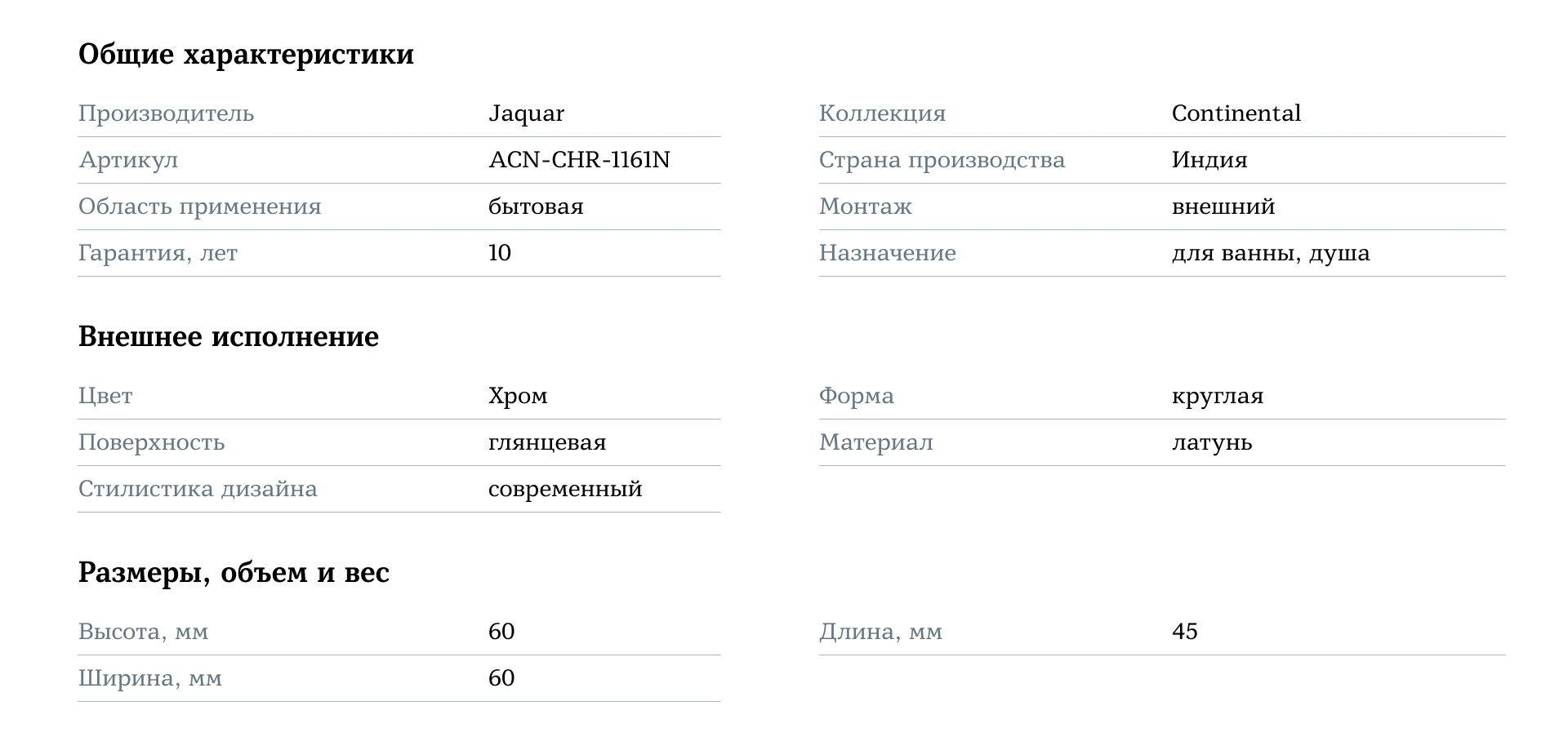
Task: Click the mounting value "внешний"
Action: 1223,206
